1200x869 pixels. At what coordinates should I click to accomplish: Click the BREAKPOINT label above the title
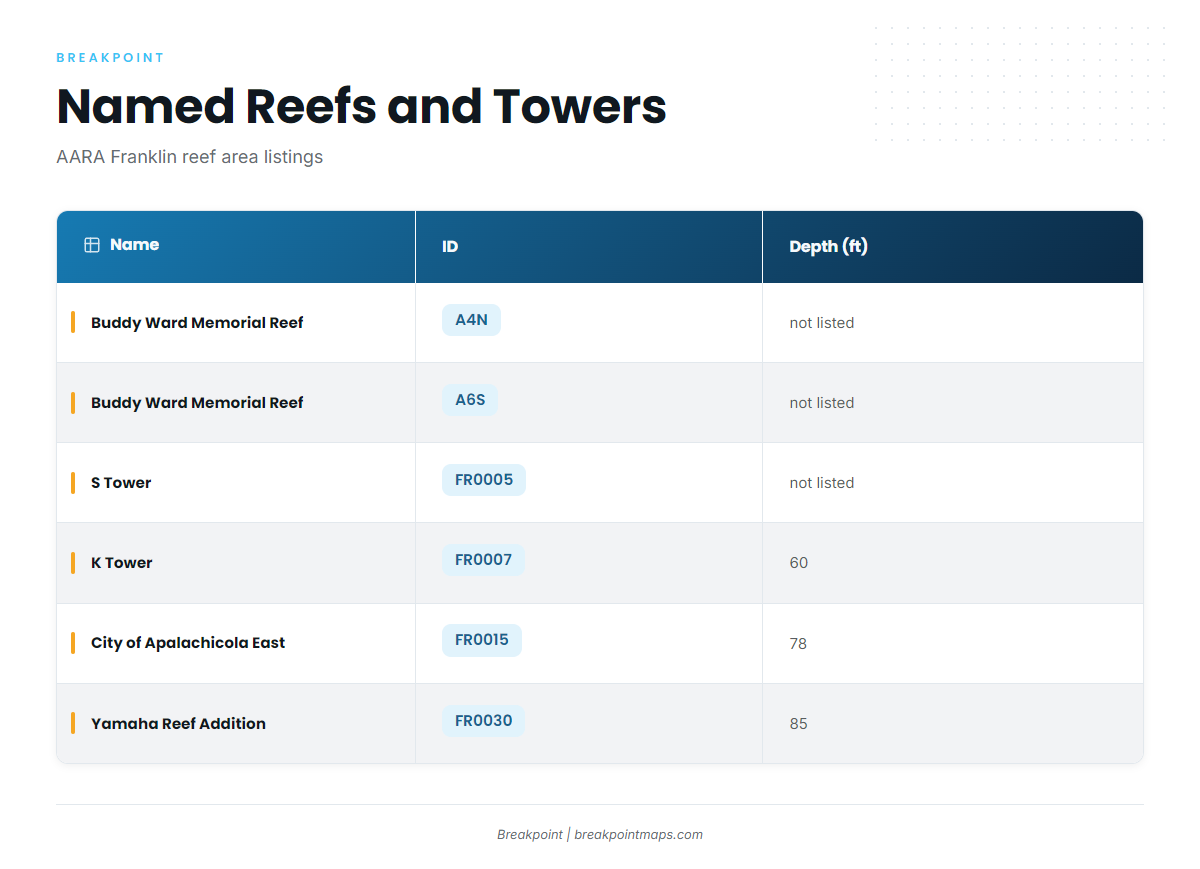pos(110,58)
